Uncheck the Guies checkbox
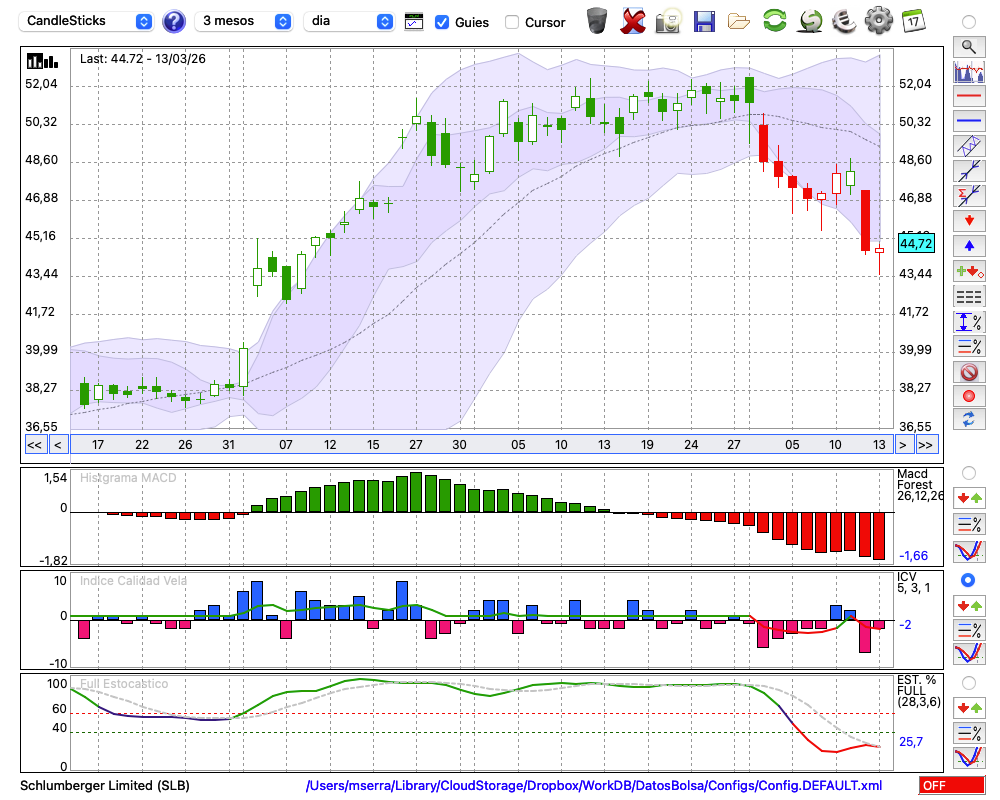The height and width of the screenshot is (800, 1000). 441,22
